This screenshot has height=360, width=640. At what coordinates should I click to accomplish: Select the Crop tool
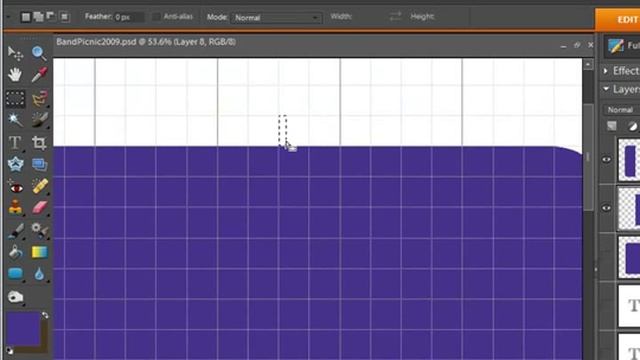(39, 142)
